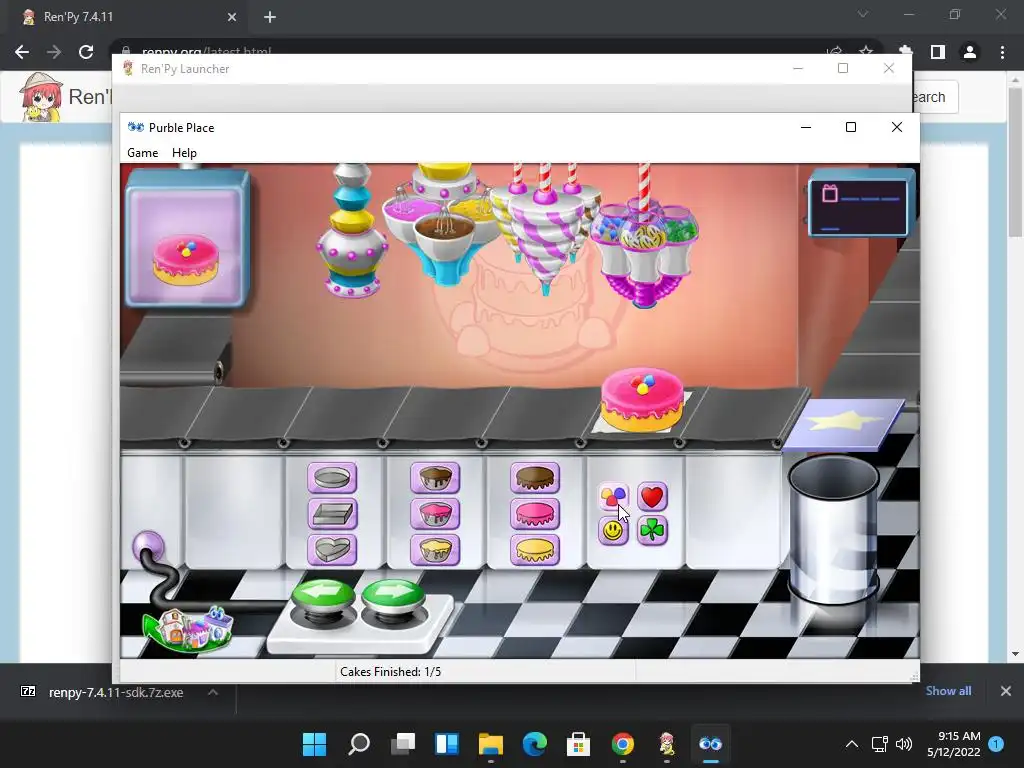Launch Microsoft Edge from taskbar
Image resolution: width=1024 pixels, height=768 pixels.
(535, 744)
